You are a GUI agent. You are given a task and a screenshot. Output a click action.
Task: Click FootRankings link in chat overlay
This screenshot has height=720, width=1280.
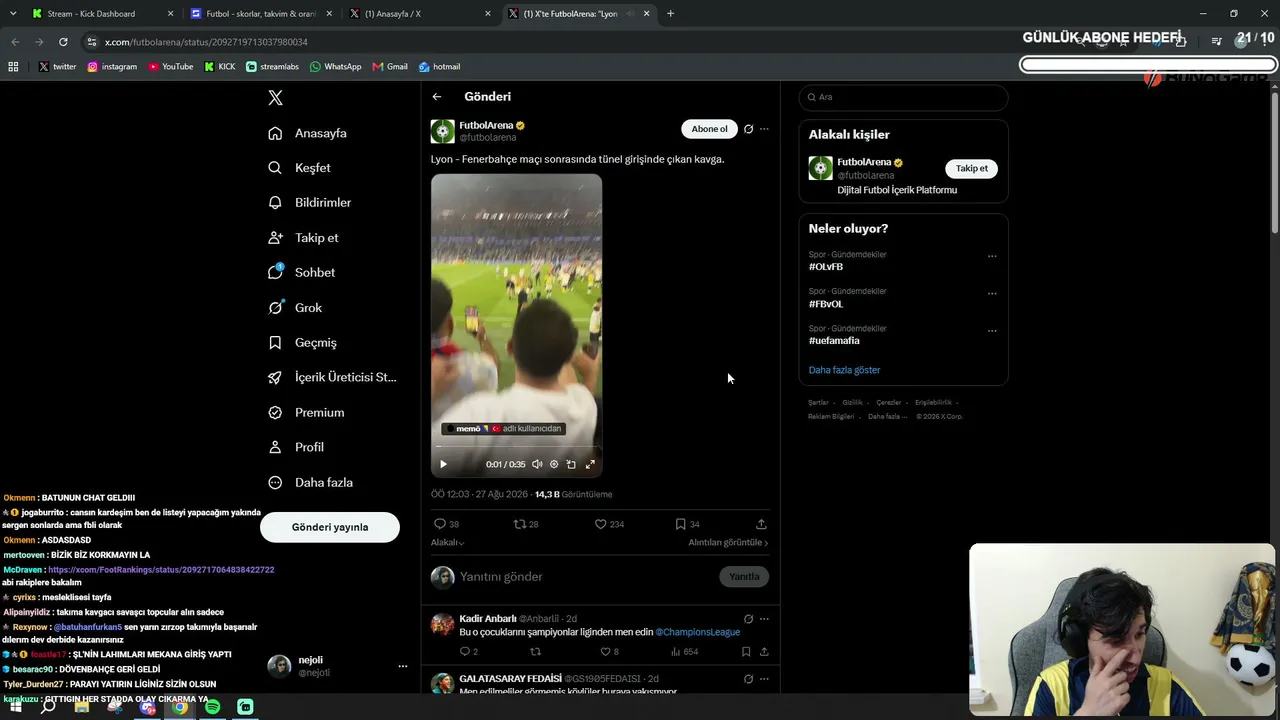[x=161, y=570]
